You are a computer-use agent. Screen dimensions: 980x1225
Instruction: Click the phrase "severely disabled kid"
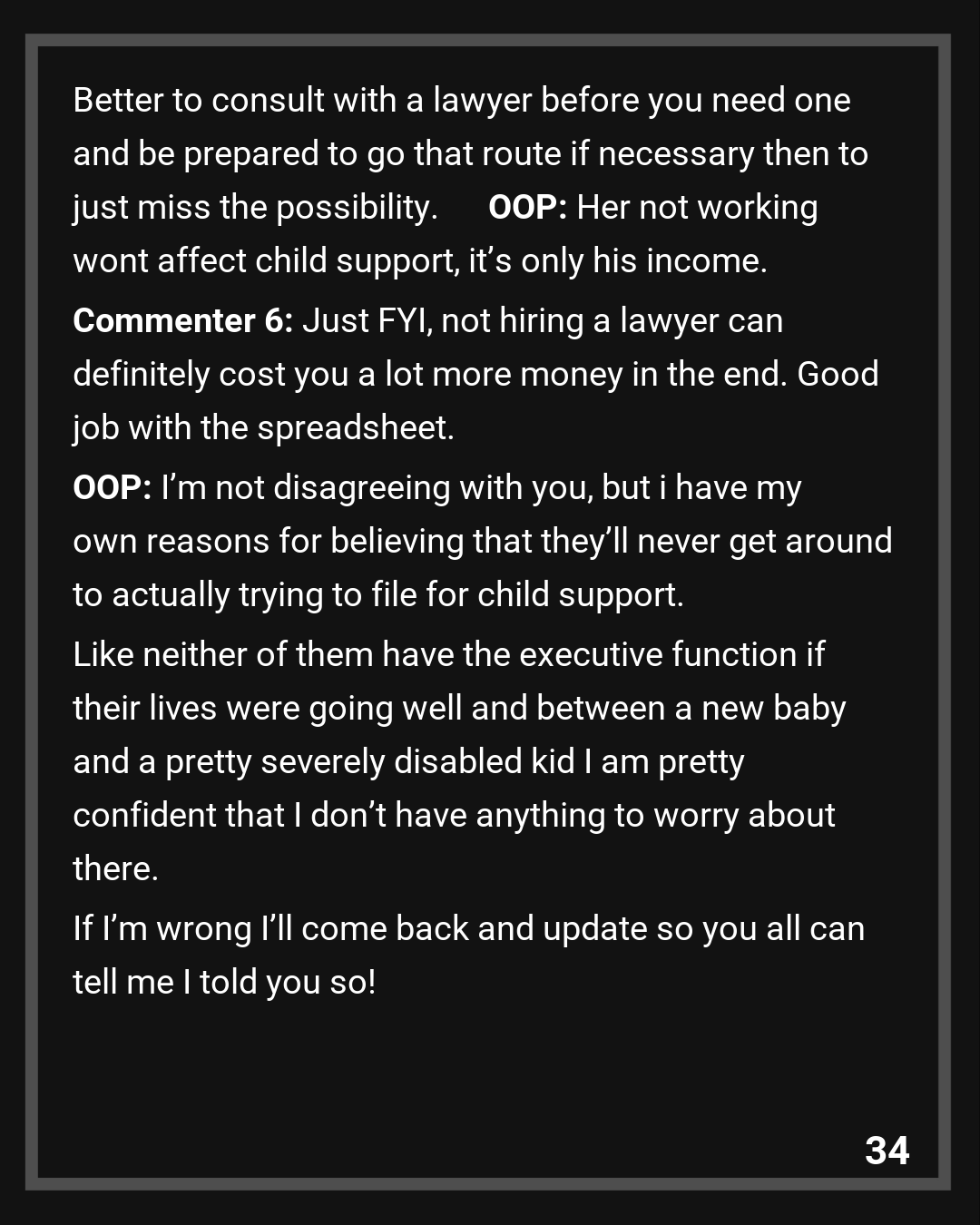pyautogui.click(x=417, y=761)
